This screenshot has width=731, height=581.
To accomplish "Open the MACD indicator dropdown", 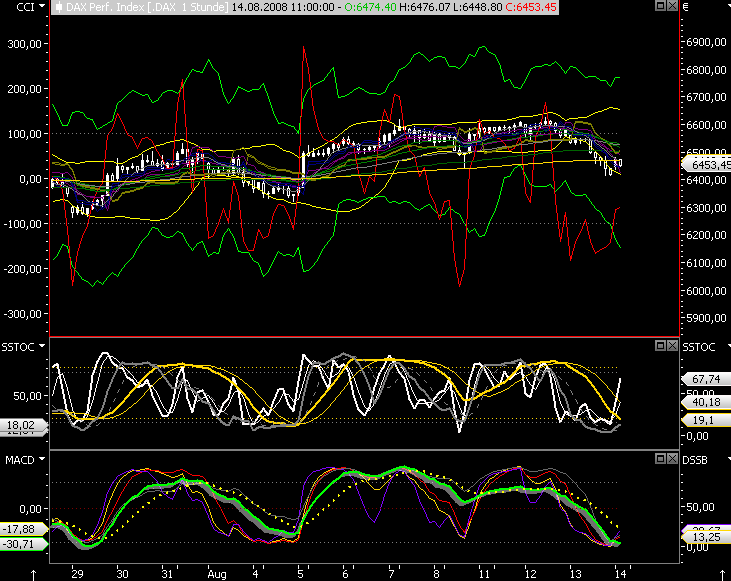I will [x=42, y=459].
